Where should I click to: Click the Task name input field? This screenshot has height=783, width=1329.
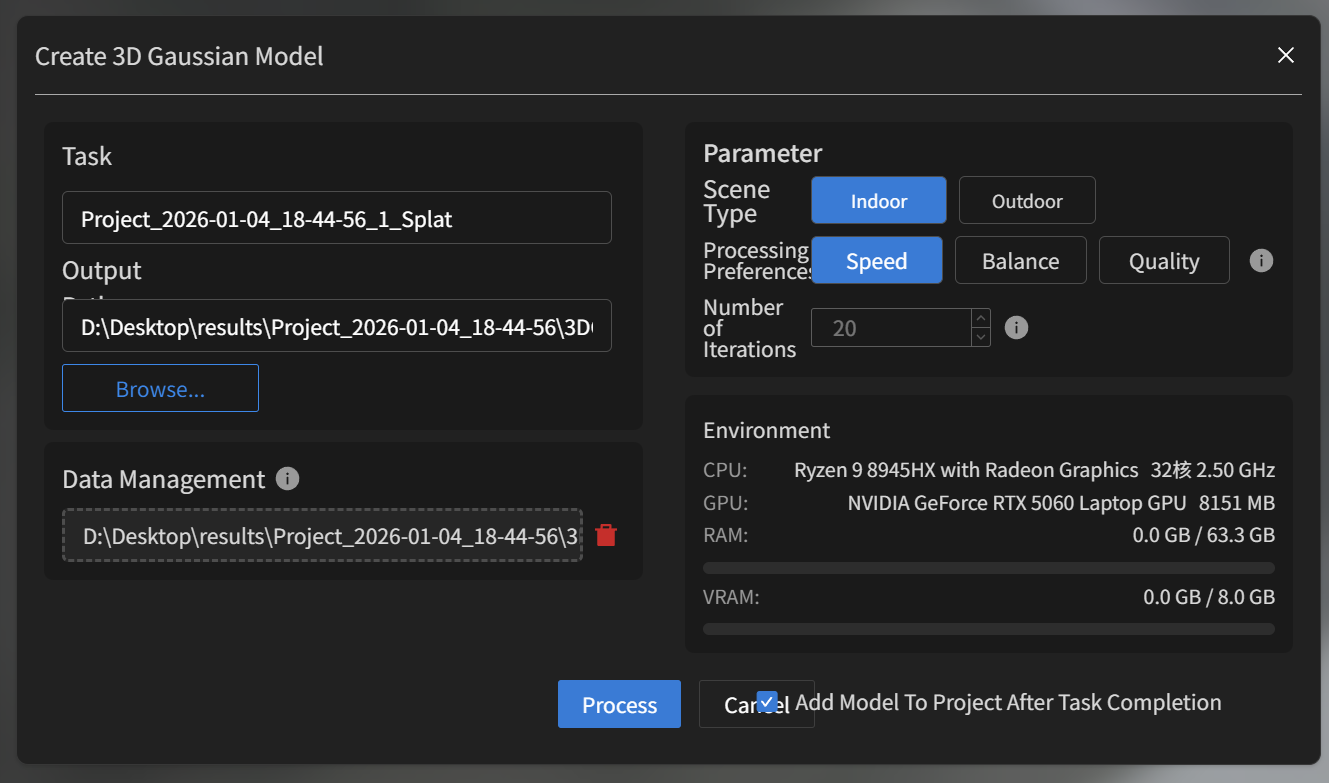[x=337, y=218]
